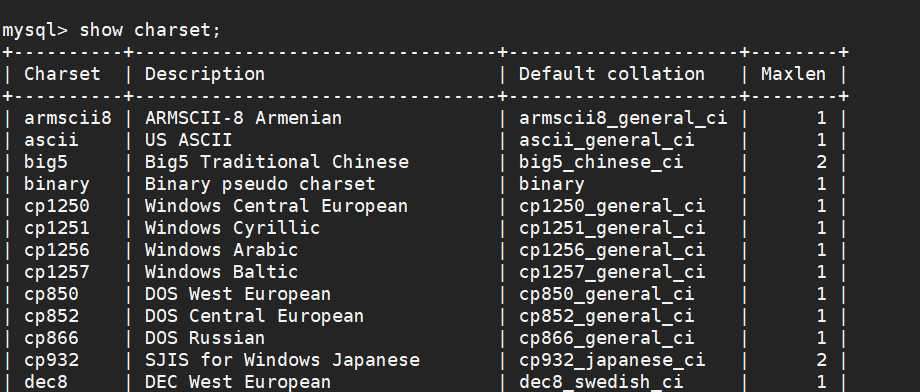Click Maxlen value in armscii8 row
The height and width of the screenshot is (392, 920).
point(821,118)
